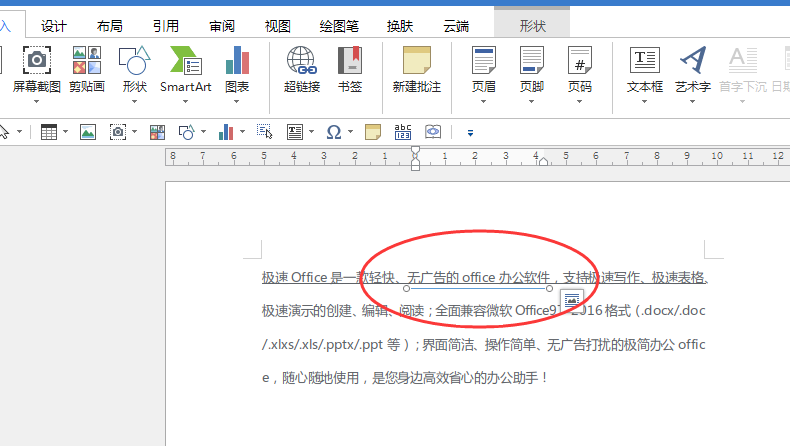Screen dimensions: 790x446
Task: Switch to the 换肤 tab
Action: (400, 26)
